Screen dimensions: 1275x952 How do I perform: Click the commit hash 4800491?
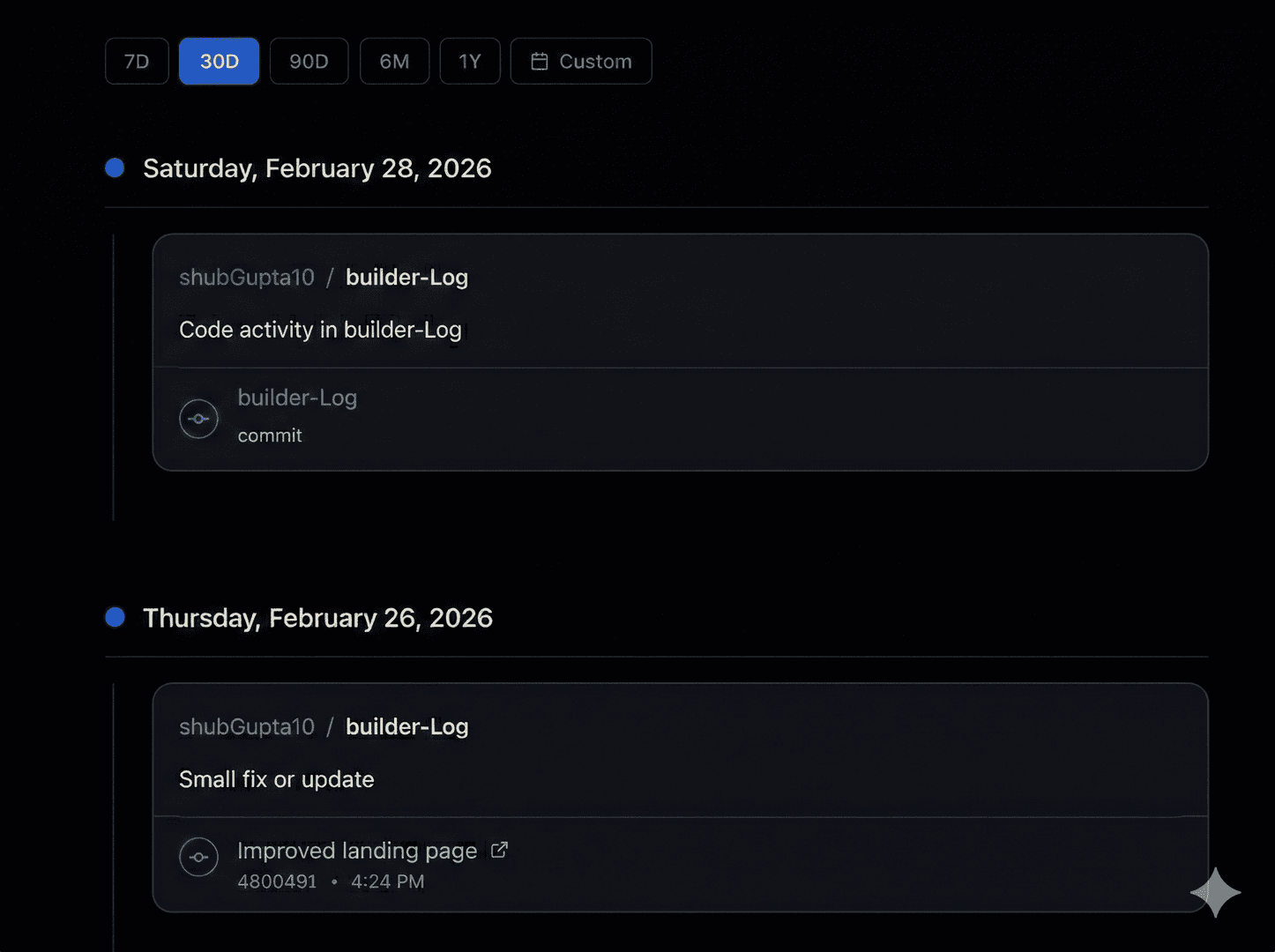pyautogui.click(x=276, y=881)
